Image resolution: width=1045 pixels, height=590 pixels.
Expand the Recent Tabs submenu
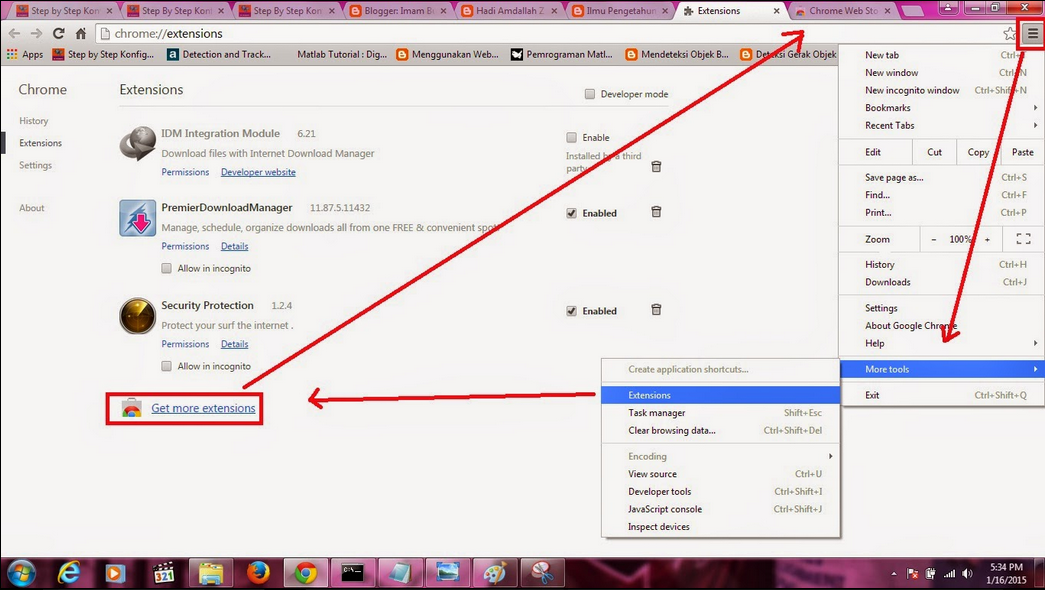point(942,125)
